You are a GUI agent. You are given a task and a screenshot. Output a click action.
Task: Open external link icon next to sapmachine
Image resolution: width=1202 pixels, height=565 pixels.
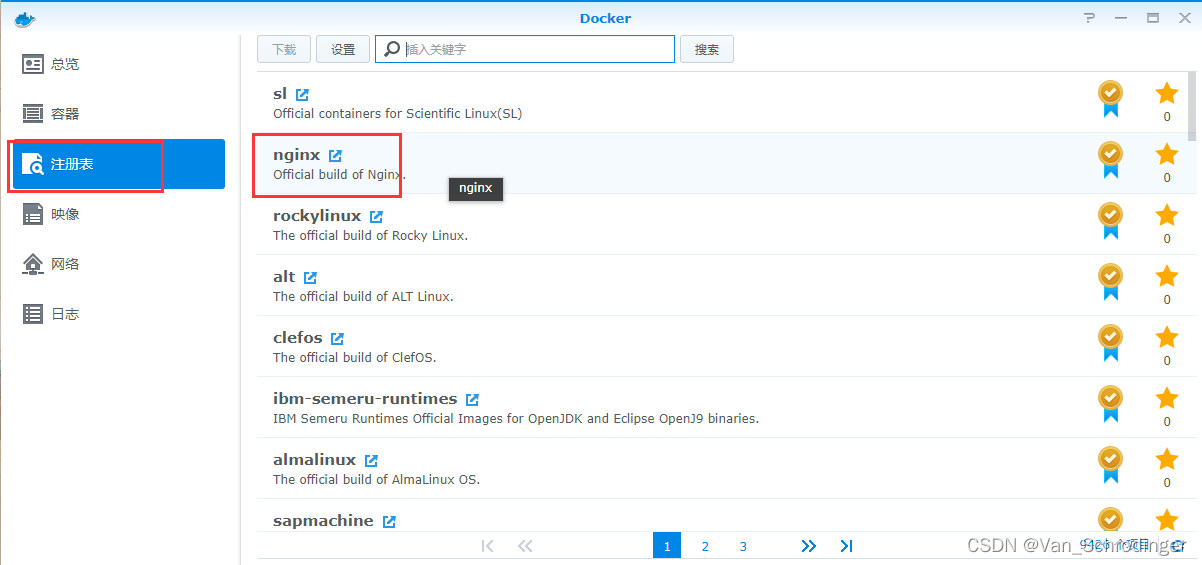389,522
